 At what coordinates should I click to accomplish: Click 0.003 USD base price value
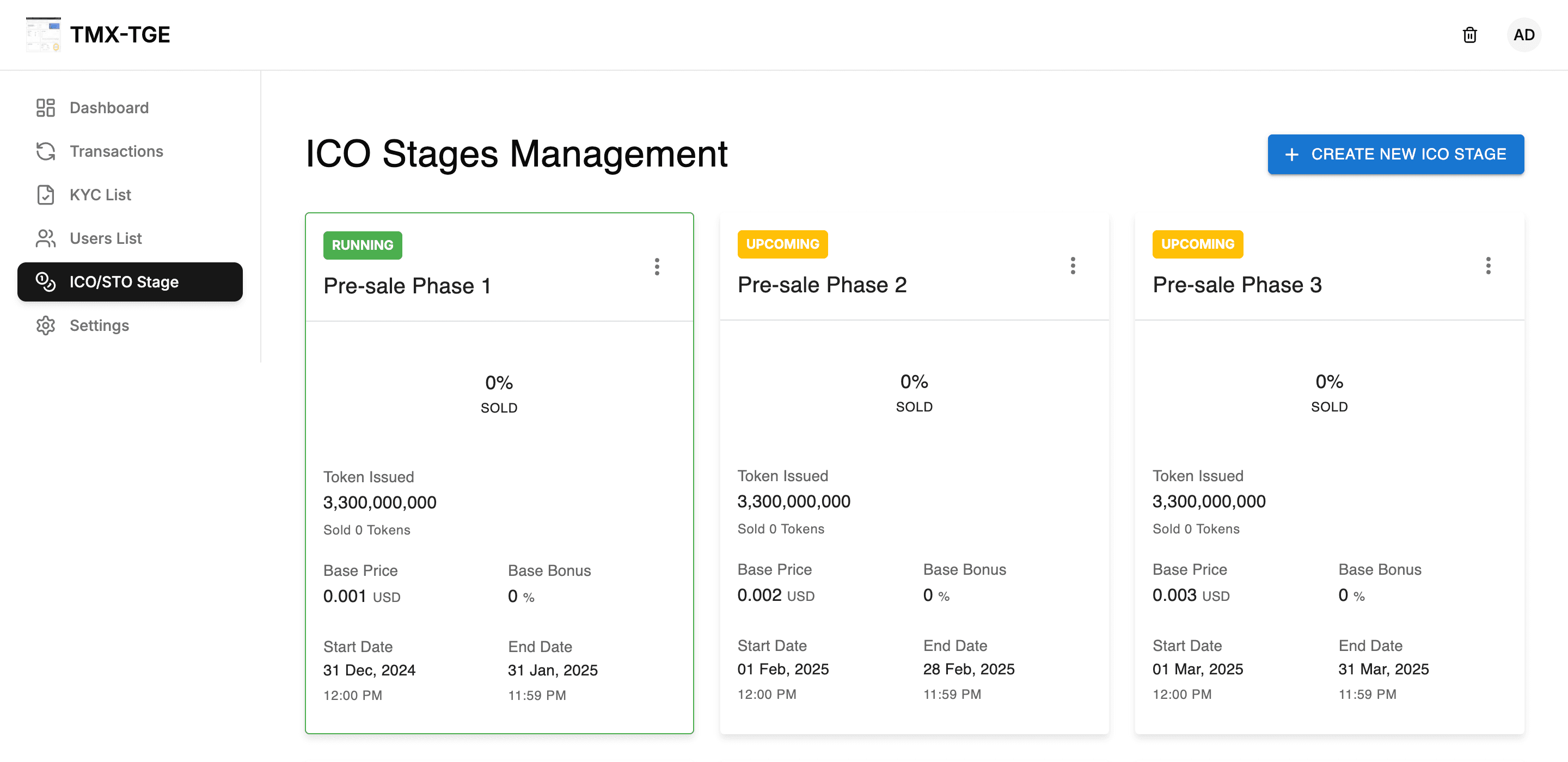click(1191, 595)
